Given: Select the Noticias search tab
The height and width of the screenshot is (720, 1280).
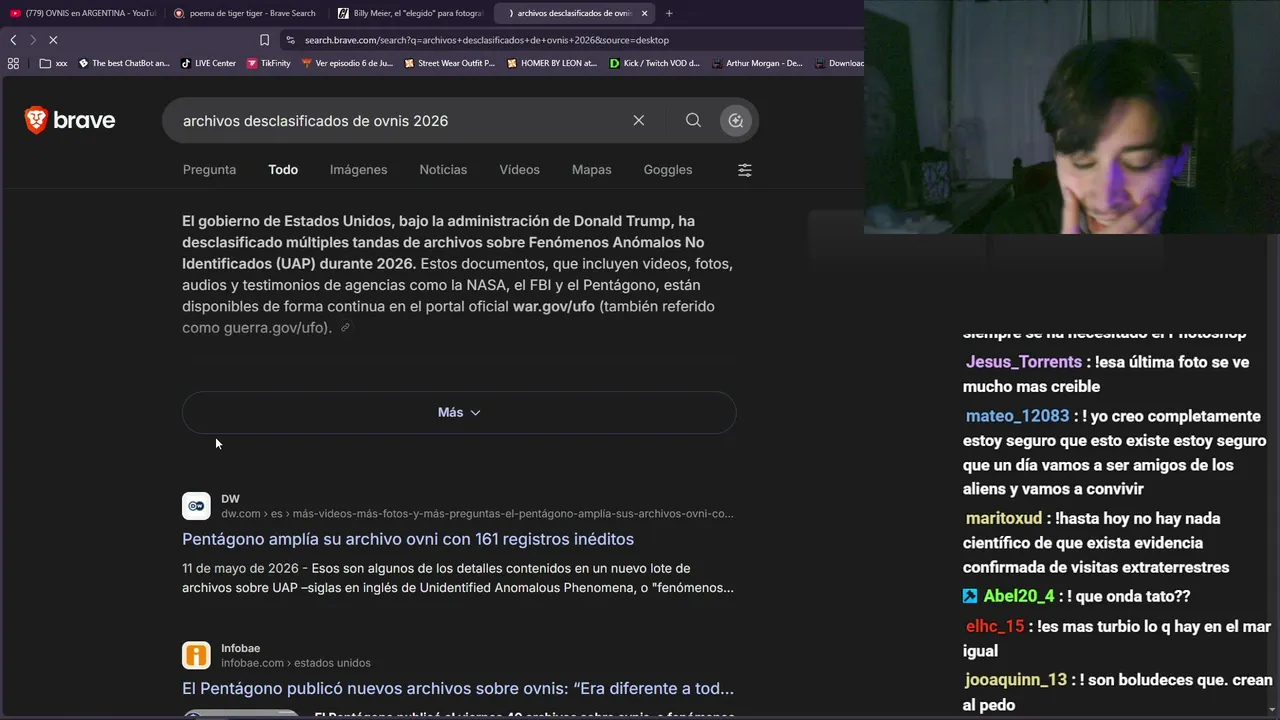Looking at the screenshot, I should [443, 170].
